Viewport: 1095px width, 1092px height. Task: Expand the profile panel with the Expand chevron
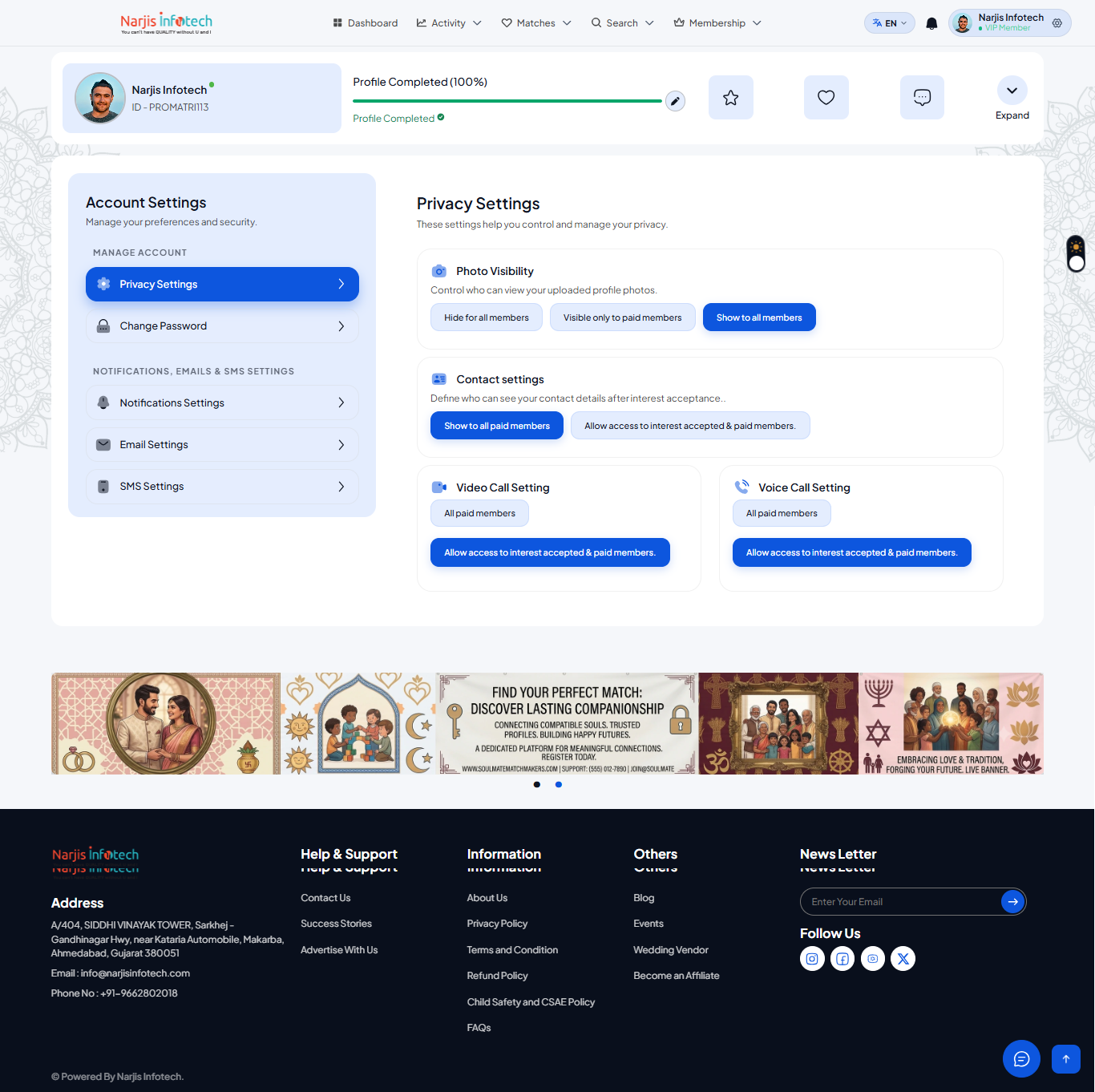[1012, 91]
